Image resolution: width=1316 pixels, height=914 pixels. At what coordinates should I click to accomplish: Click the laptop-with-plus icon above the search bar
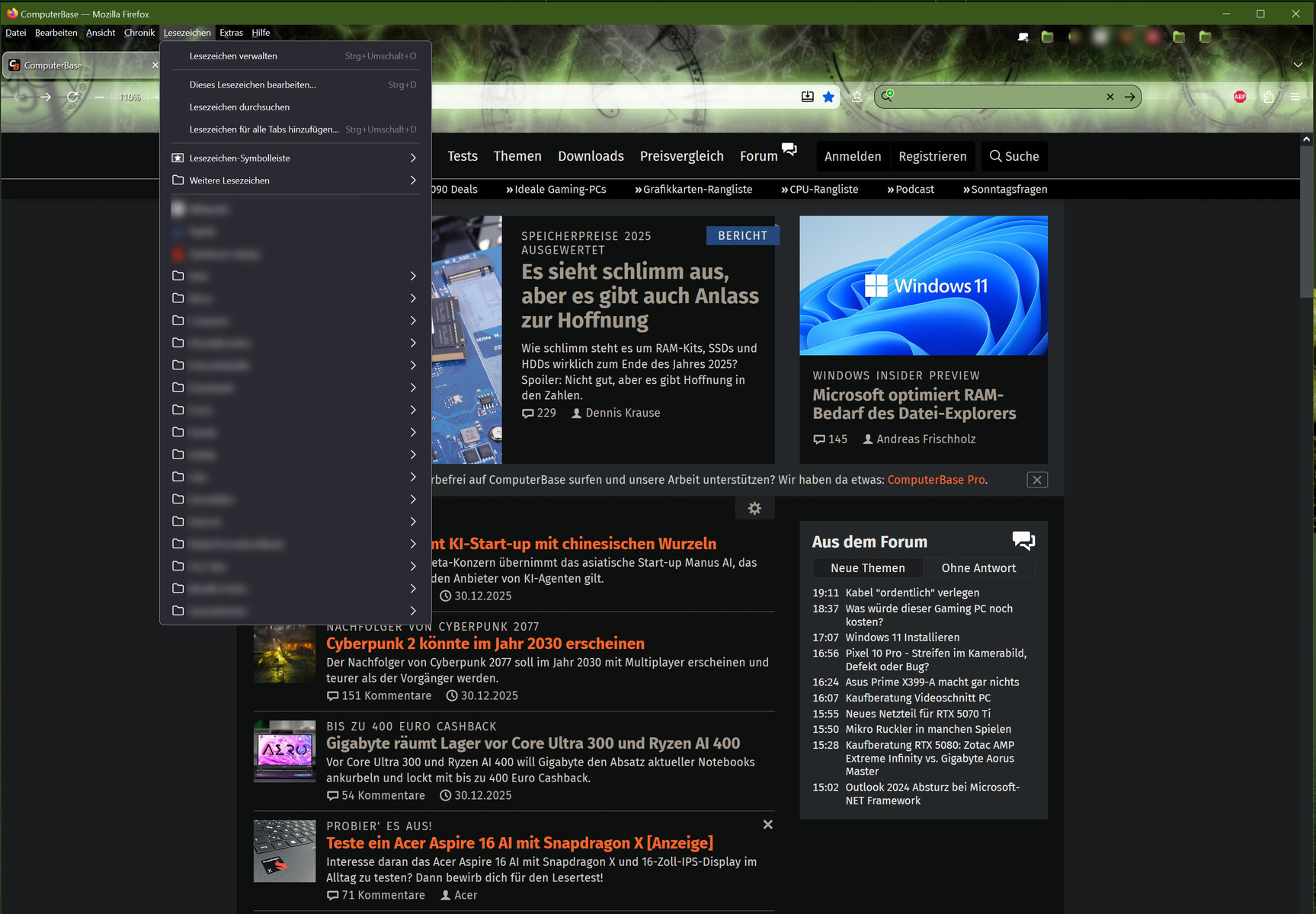click(1023, 37)
